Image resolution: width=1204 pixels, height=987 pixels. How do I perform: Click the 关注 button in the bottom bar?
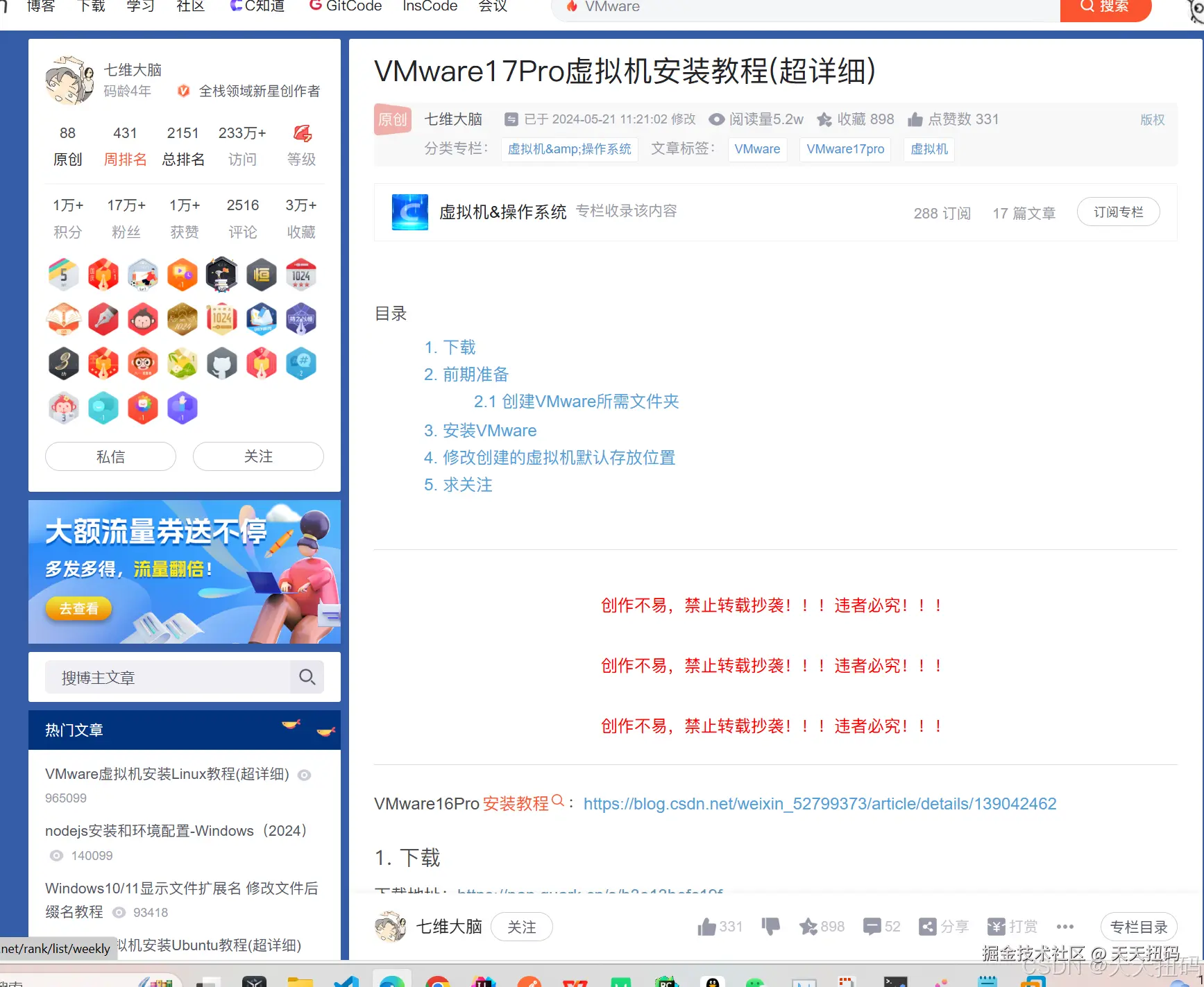point(522,927)
